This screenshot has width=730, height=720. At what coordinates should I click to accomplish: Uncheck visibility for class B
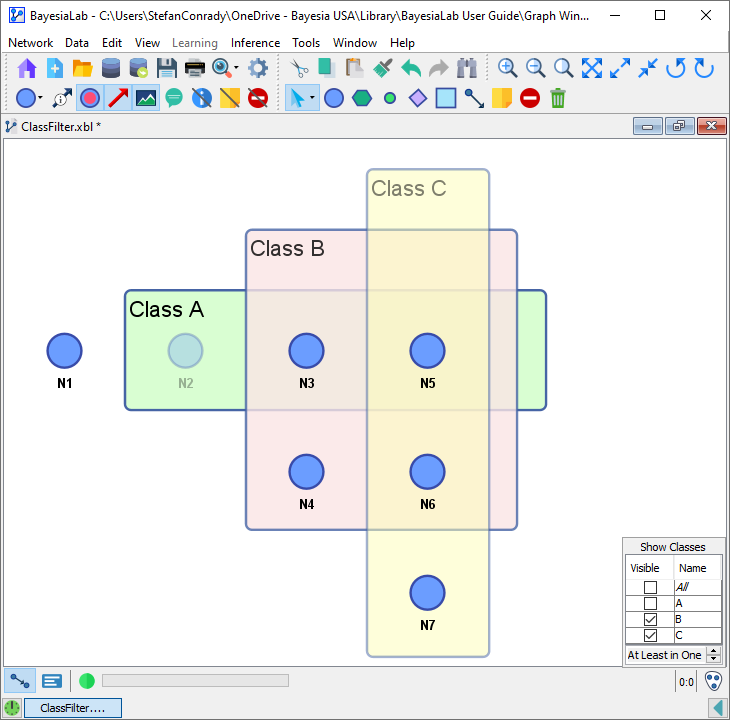point(650,620)
